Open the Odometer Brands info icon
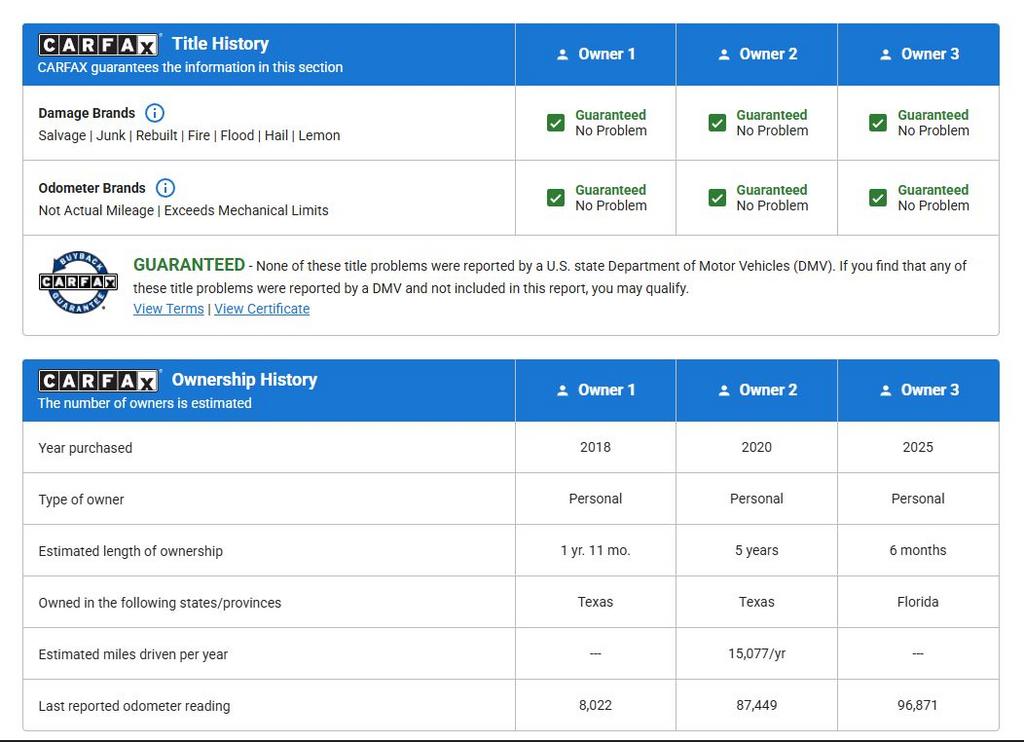Screen dimensions: 1024x742 165,188
